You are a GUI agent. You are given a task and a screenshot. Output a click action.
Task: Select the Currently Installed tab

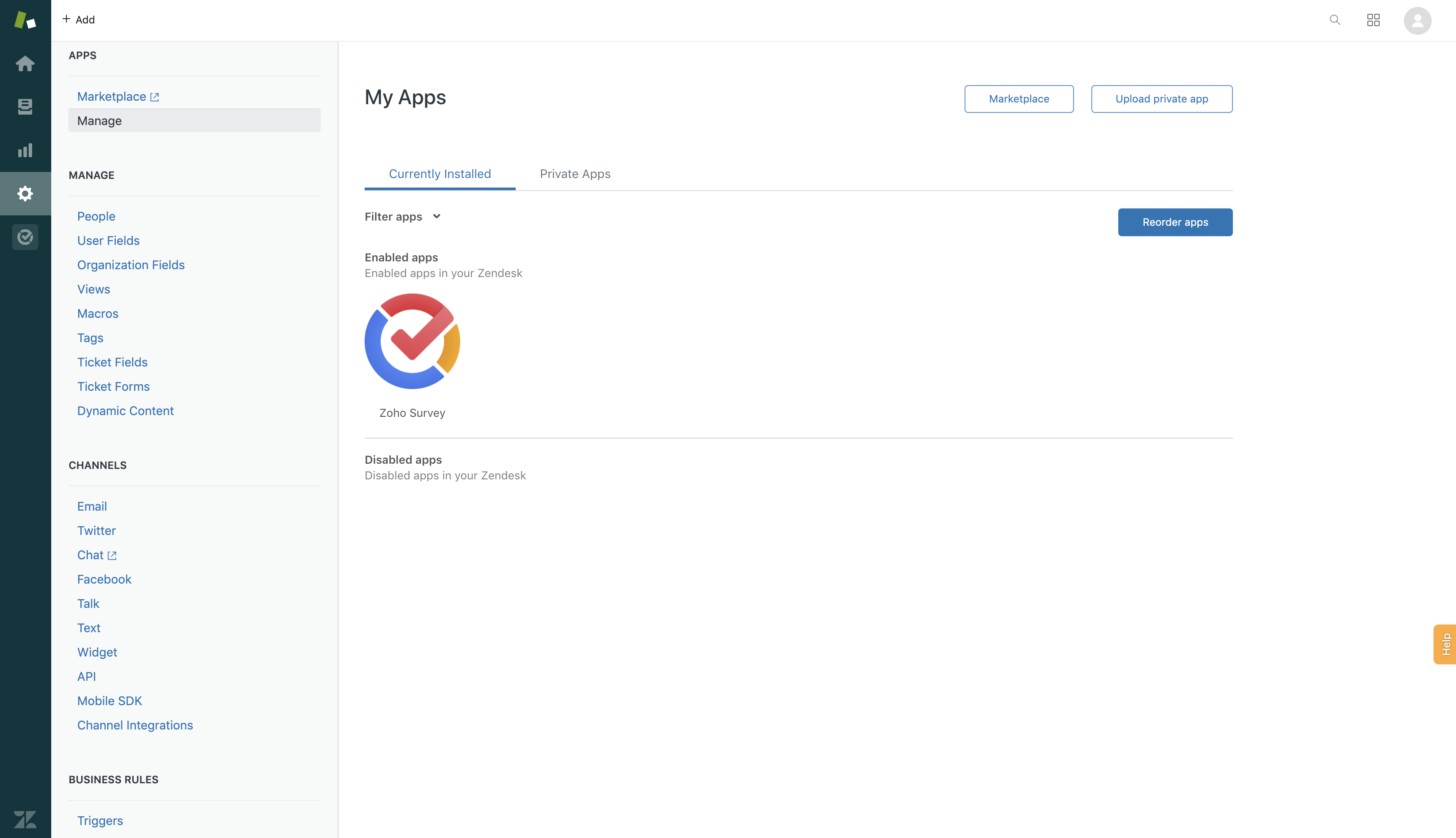(x=439, y=174)
